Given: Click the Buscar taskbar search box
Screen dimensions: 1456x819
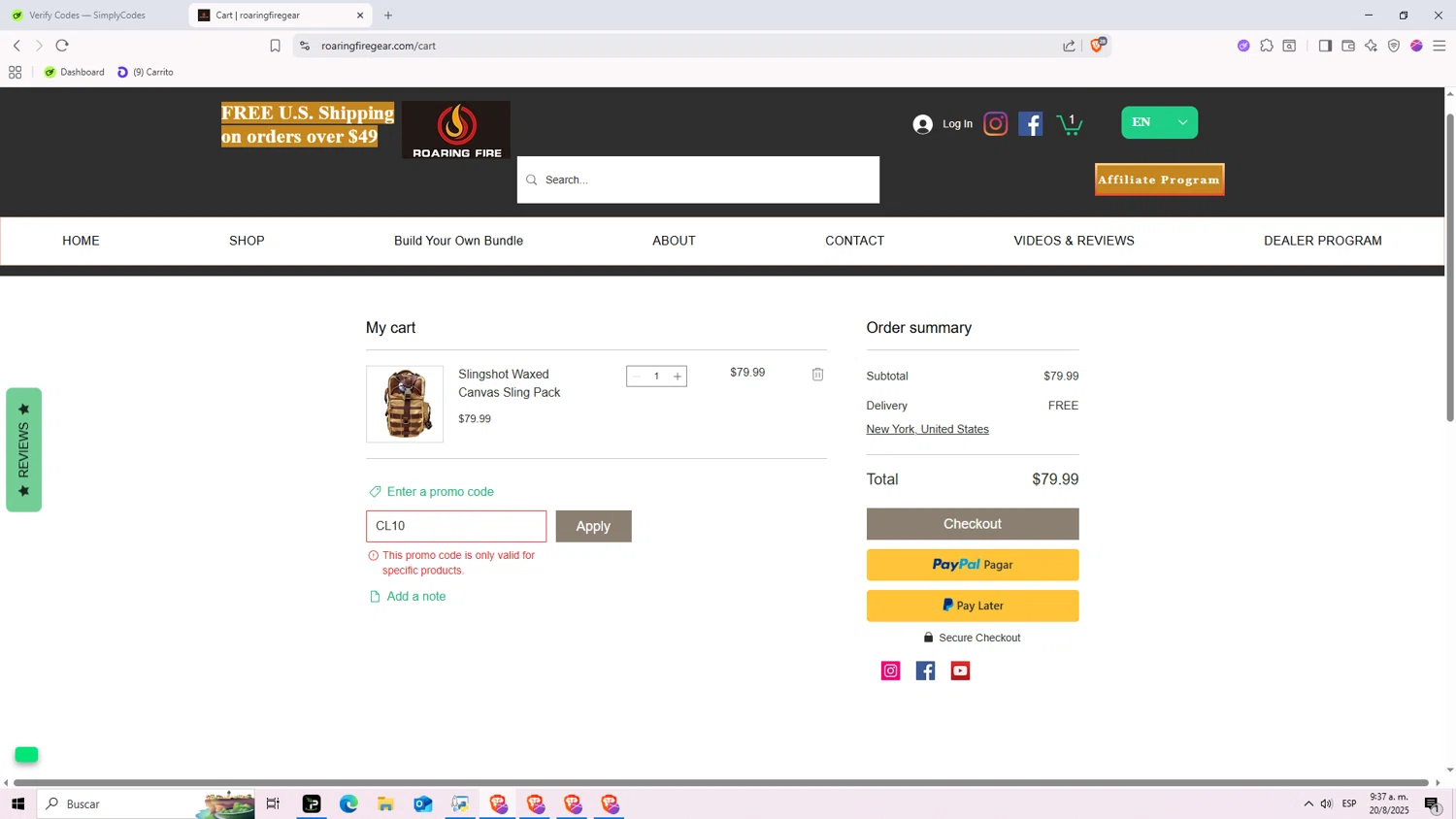Looking at the screenshot, I should point(146,803).
